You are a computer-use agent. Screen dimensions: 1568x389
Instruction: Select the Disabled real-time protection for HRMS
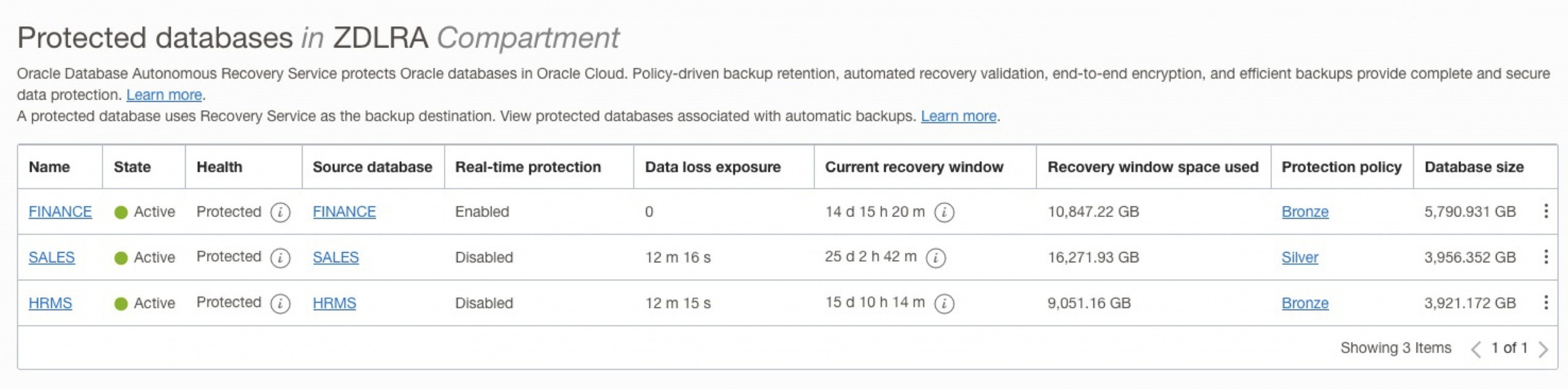coord(484,303)
